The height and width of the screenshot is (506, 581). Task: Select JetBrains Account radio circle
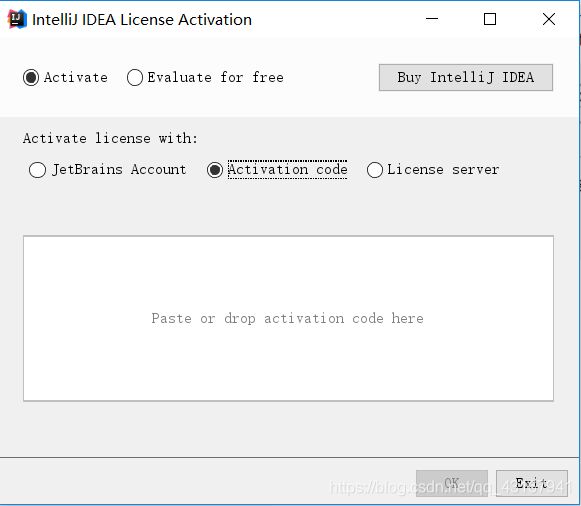(37, 170)
